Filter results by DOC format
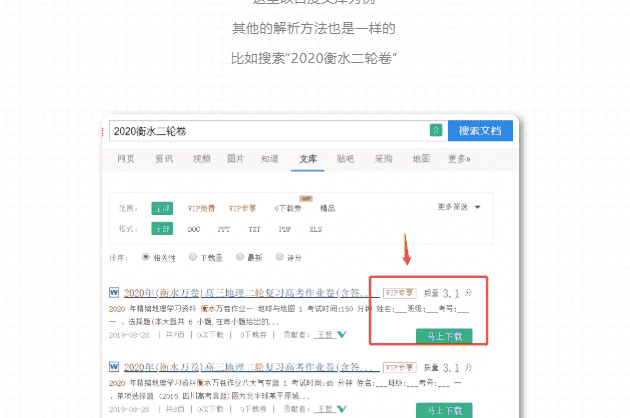 click(194, 229)
